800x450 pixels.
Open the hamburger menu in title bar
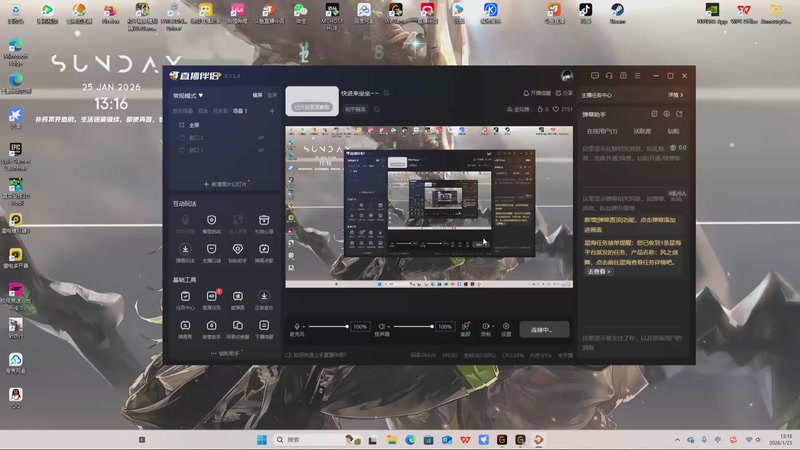coord(637,76)
